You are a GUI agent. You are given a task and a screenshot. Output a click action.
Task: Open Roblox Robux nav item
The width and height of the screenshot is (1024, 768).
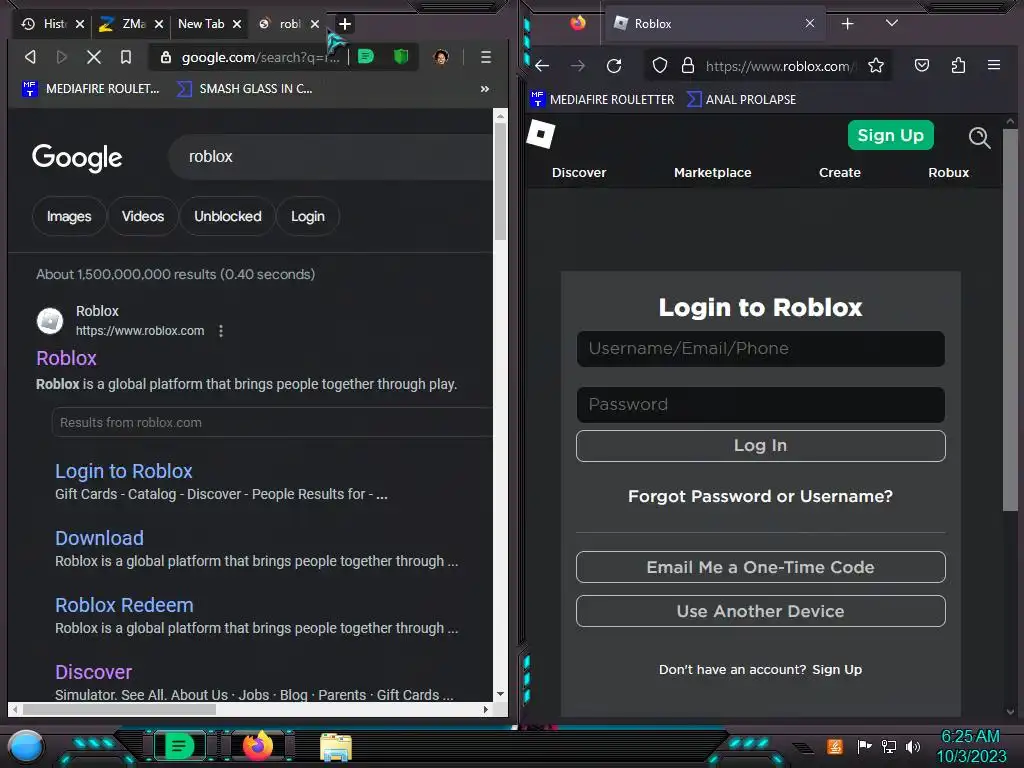(948, 173)
